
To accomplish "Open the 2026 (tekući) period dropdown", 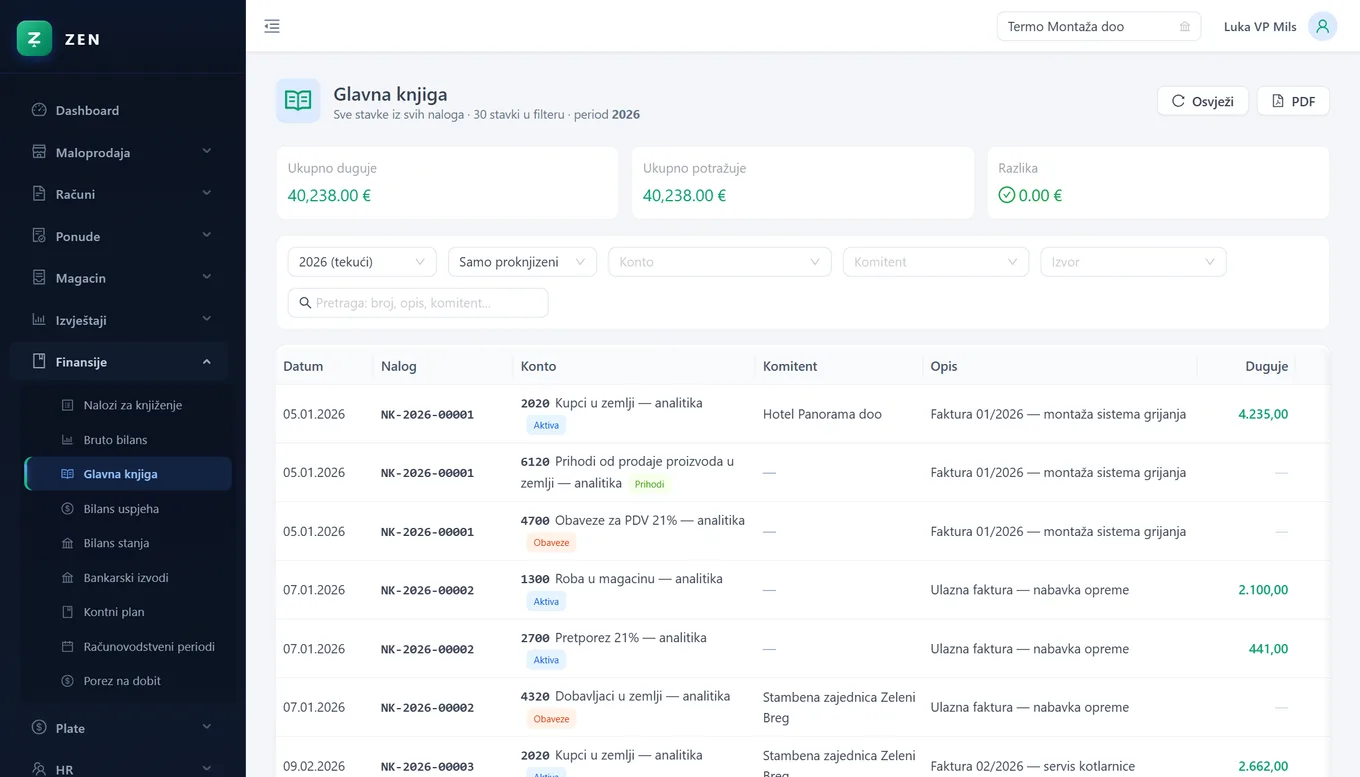I will tap(362, 262).
